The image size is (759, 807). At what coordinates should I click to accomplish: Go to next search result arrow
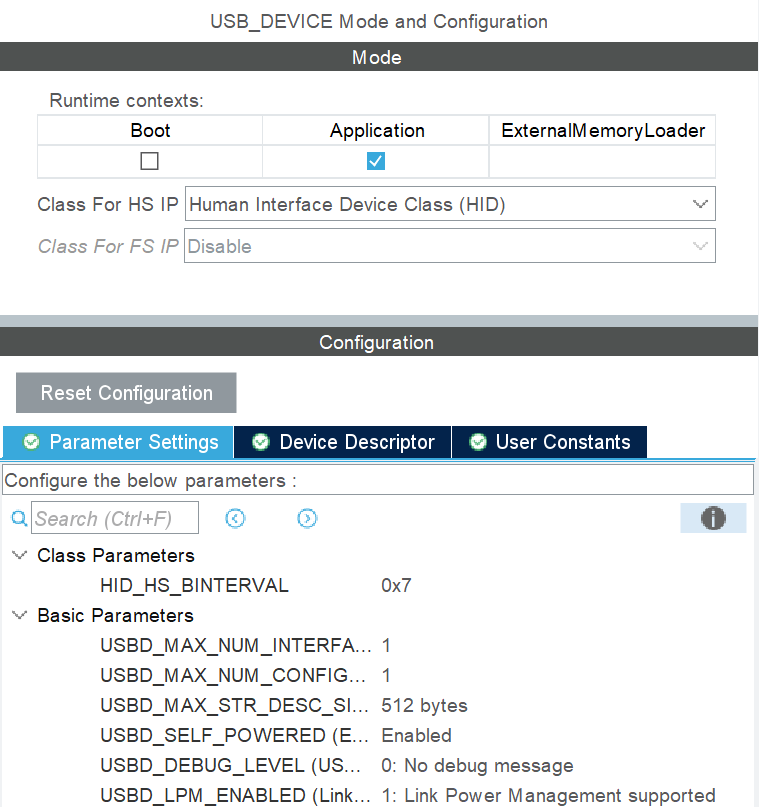pos(307,518)
